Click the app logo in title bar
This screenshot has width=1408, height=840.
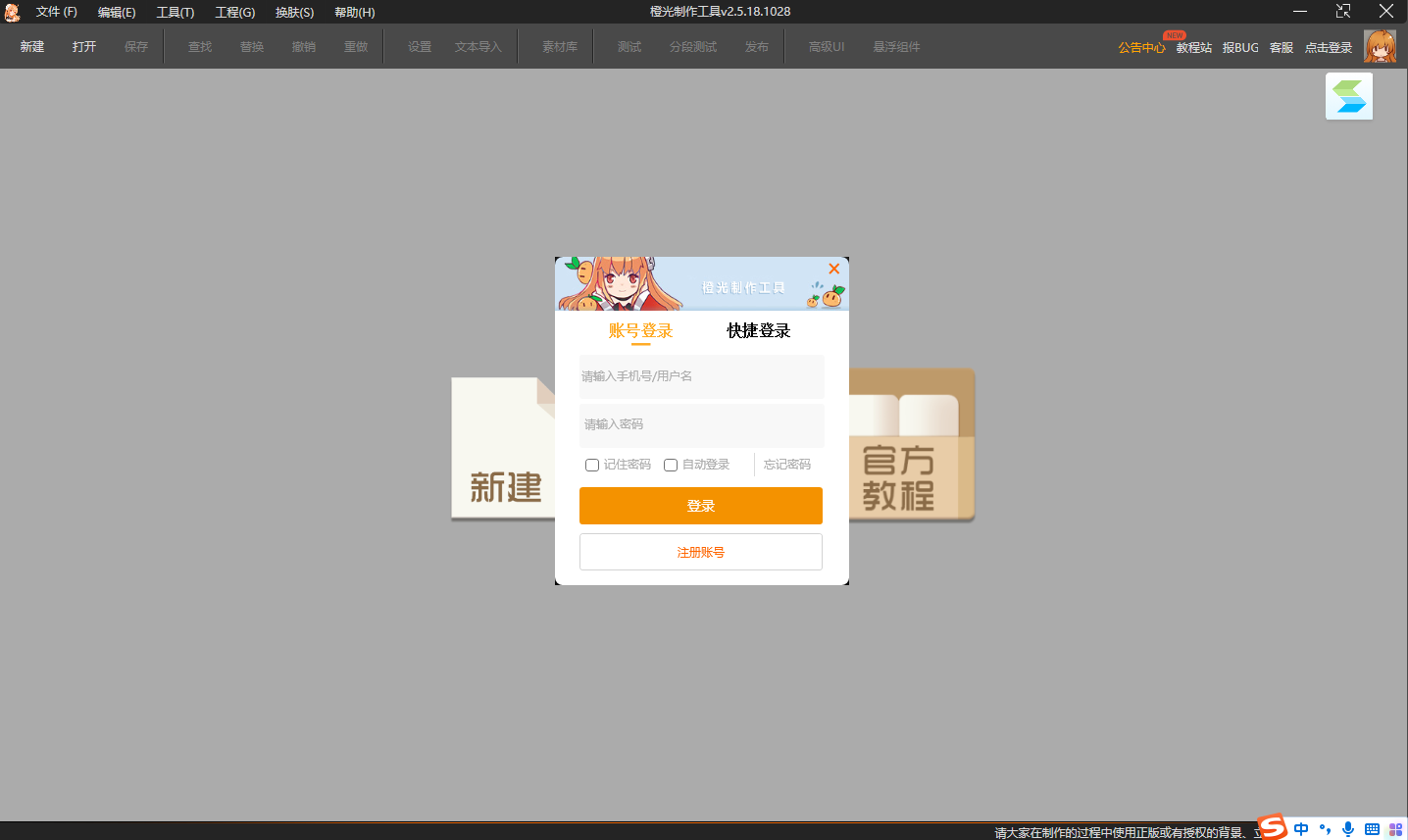(x=13, y=12)
